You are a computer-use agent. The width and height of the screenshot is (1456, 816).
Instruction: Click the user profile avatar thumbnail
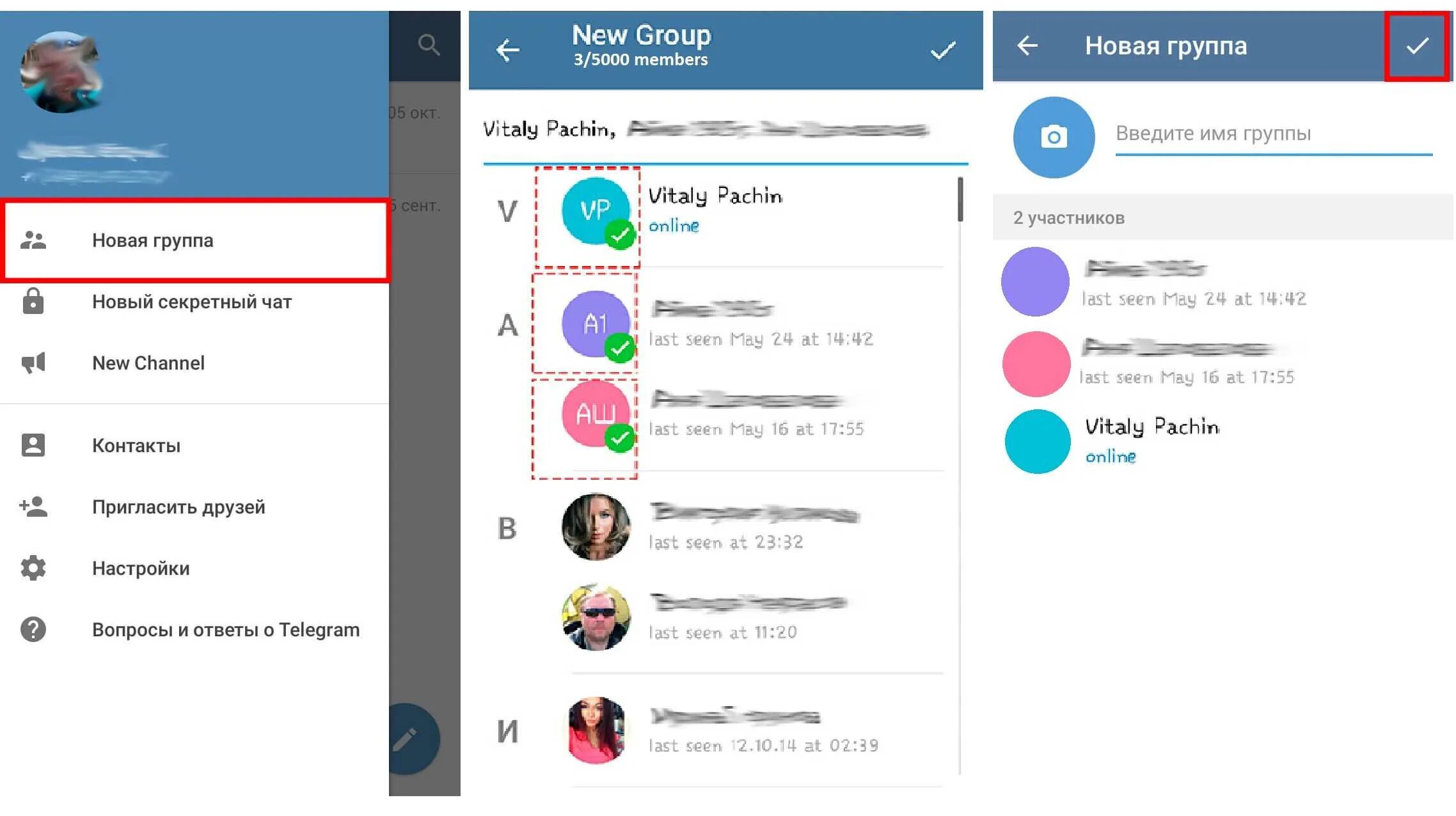coord(64,64)
